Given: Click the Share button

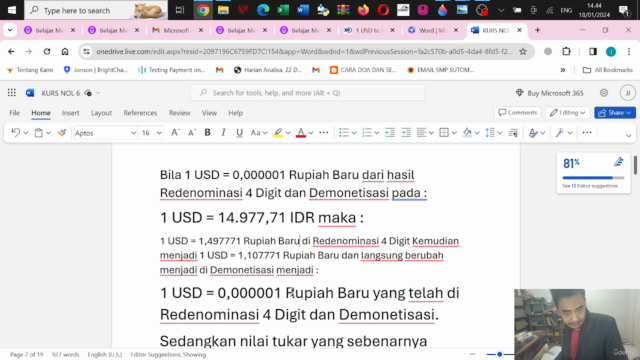Looking at the screenshot, I should (x=615, y=113).
